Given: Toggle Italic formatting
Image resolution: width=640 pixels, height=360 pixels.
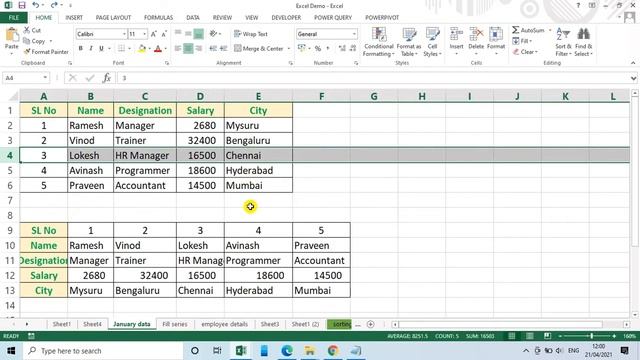Looking at the screenshot, I should click(91, 49).
